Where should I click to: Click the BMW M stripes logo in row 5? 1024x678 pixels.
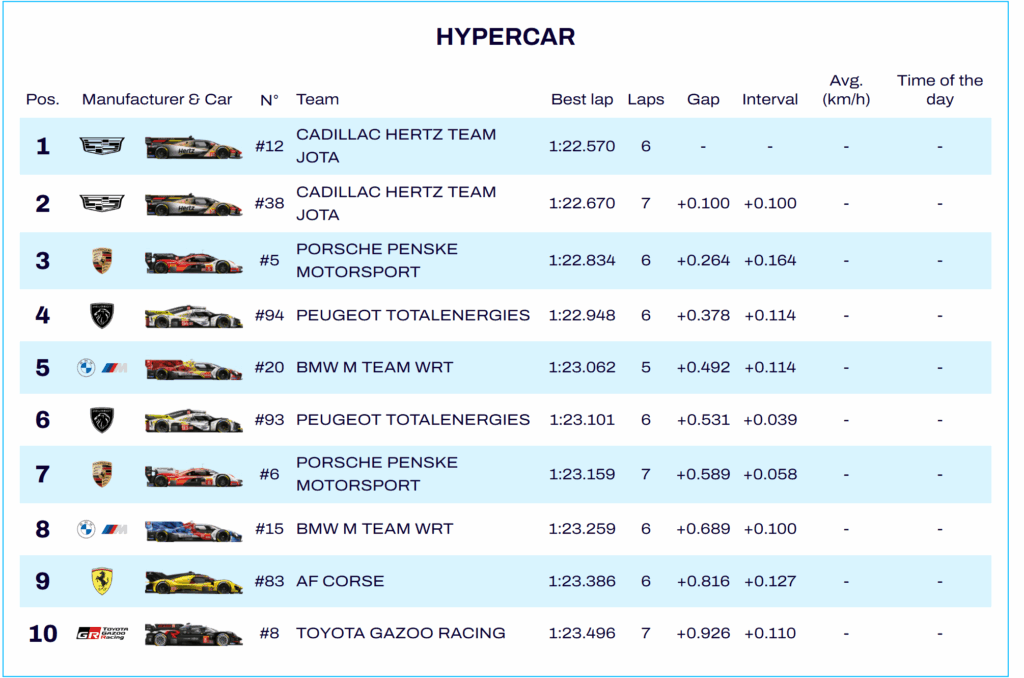click(x=114, y=368)
